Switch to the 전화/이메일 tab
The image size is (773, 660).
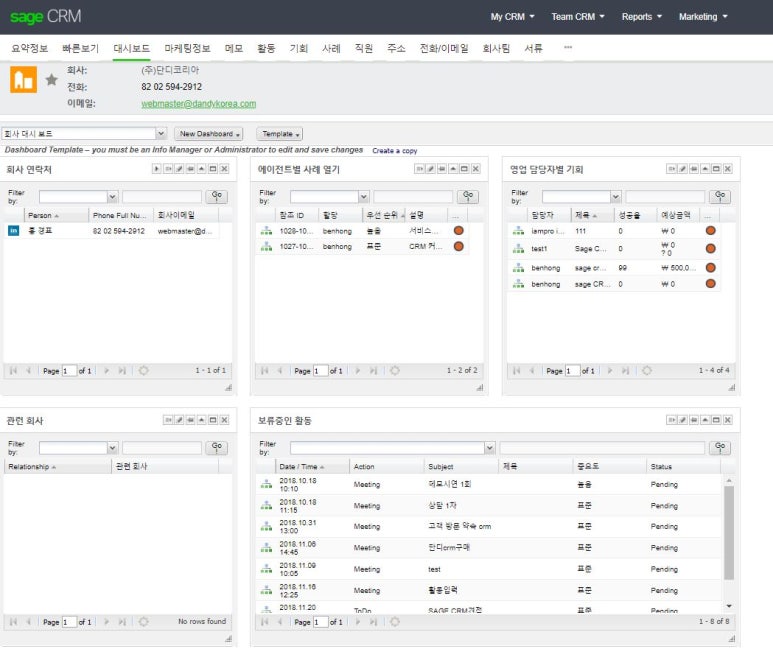click(444, 48)
